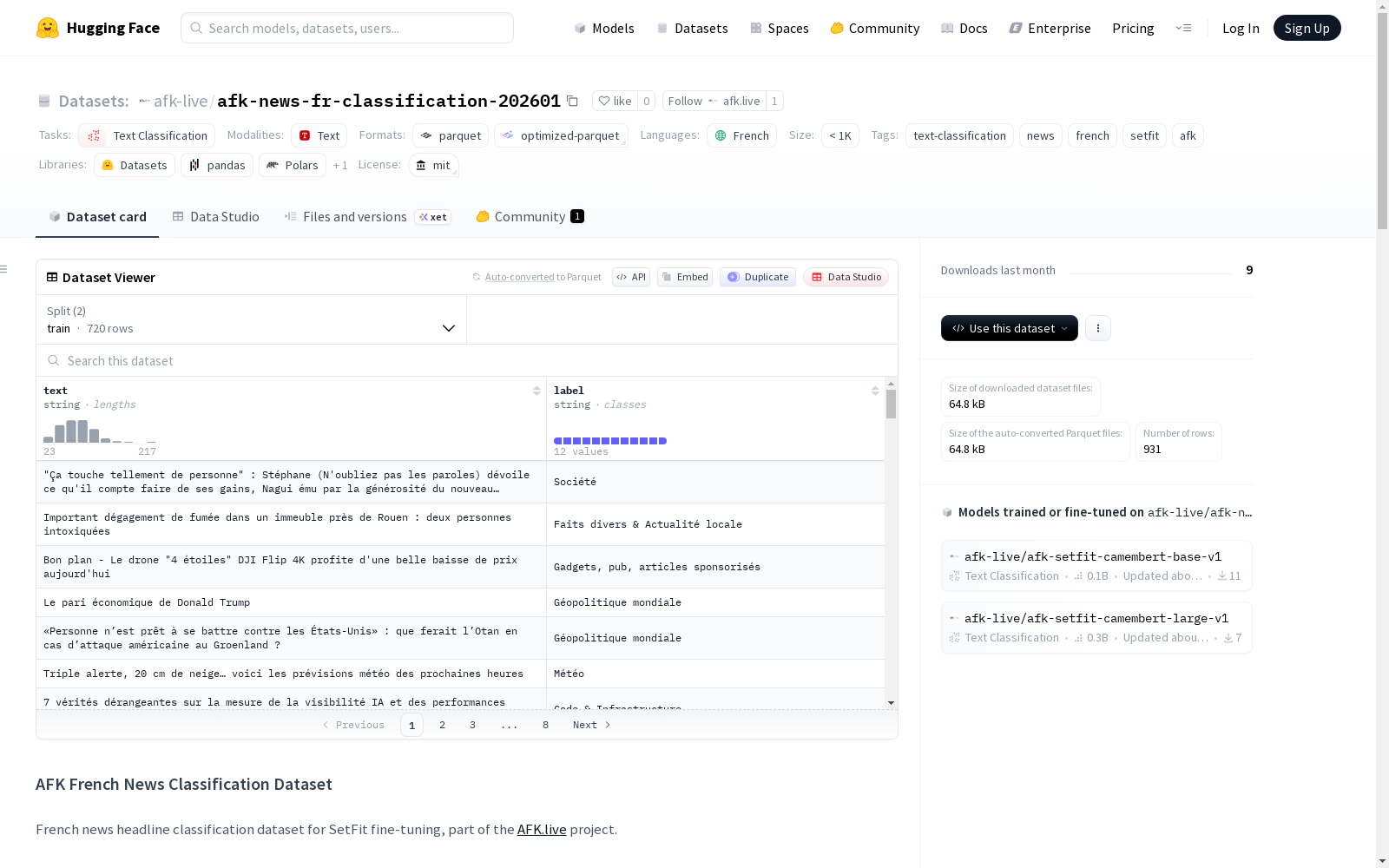Open Community in the top navigation
The image size is (1389, 868).
tap(875, 28)
